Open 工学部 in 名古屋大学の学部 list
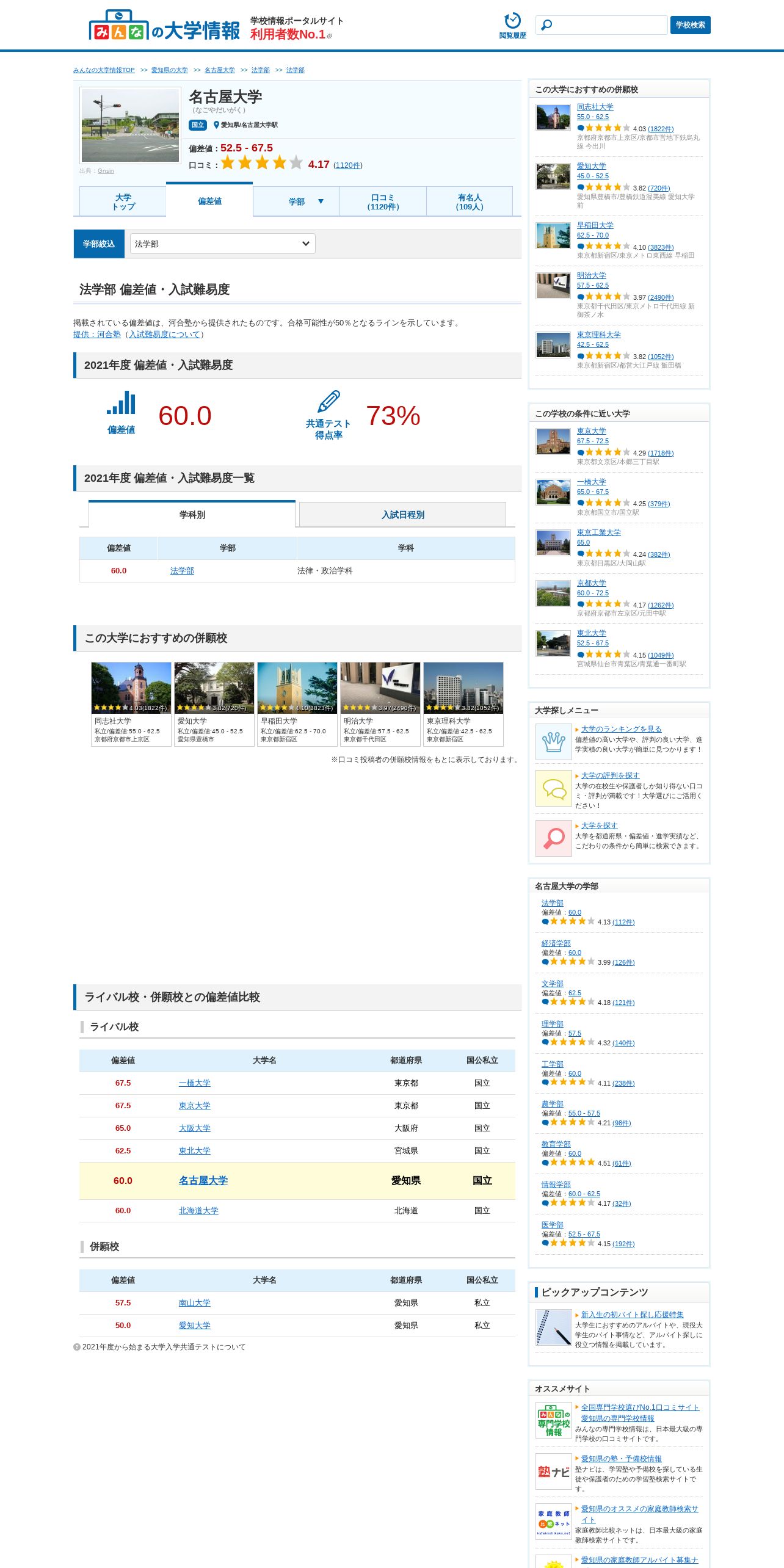Image resolution: width=784 pixels, height=1568 pixels. point(552,1064)
